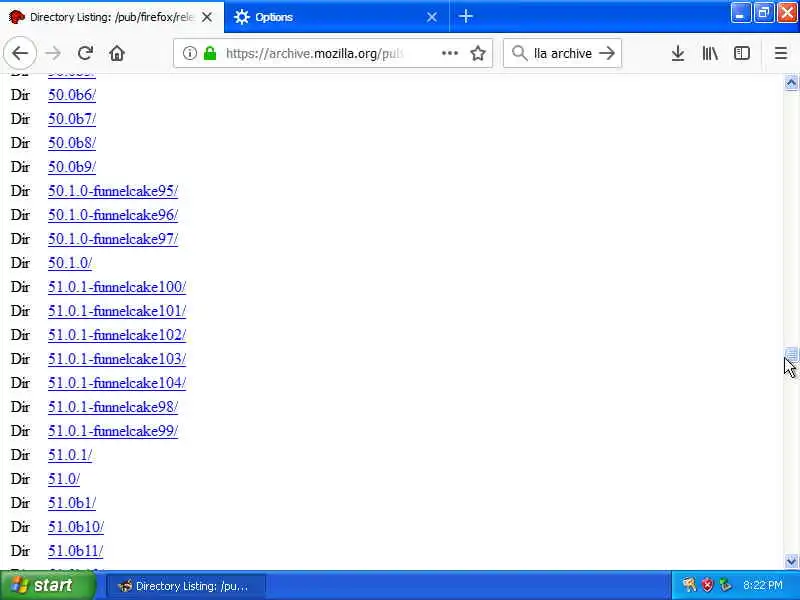800x600 pixels.
Task: Submit search with the arrow button
Action: click(607, 53)
